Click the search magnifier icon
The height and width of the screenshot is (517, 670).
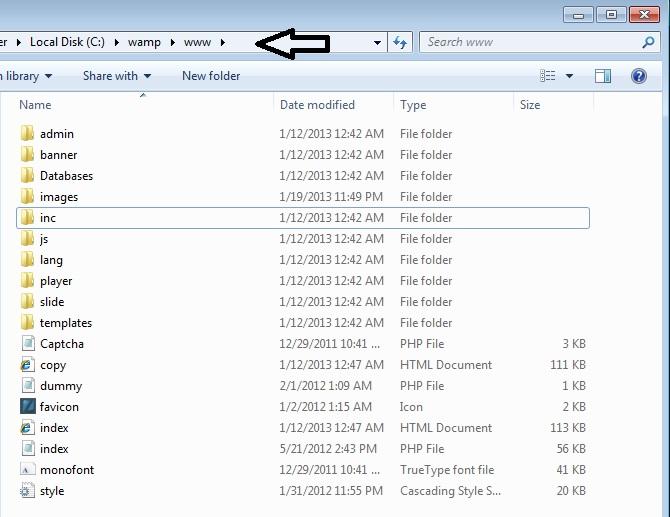[x=648, y=42]
